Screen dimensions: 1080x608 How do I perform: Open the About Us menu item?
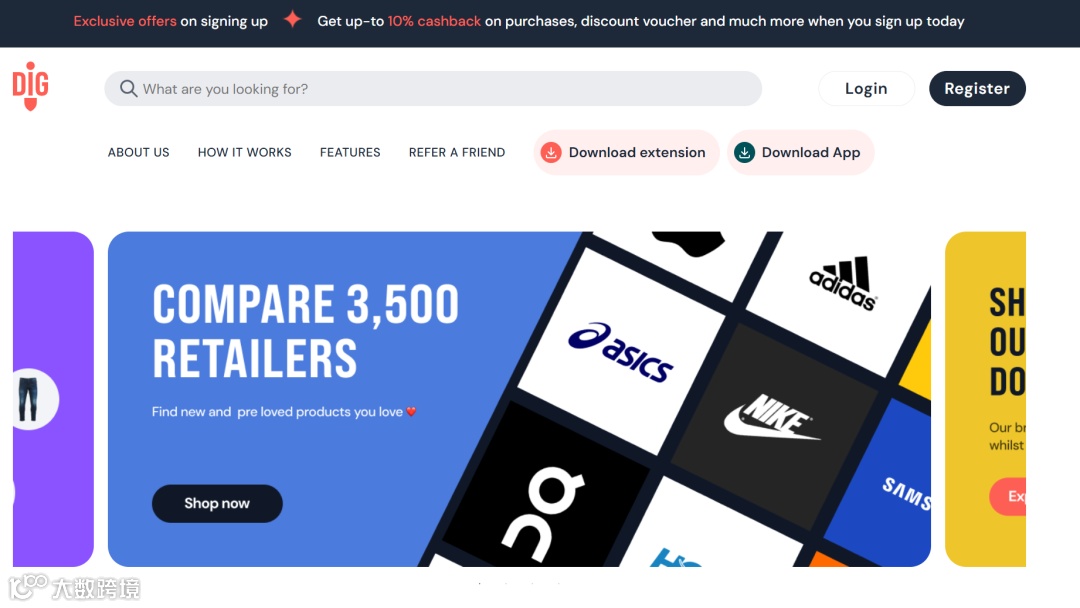[138, 152]
